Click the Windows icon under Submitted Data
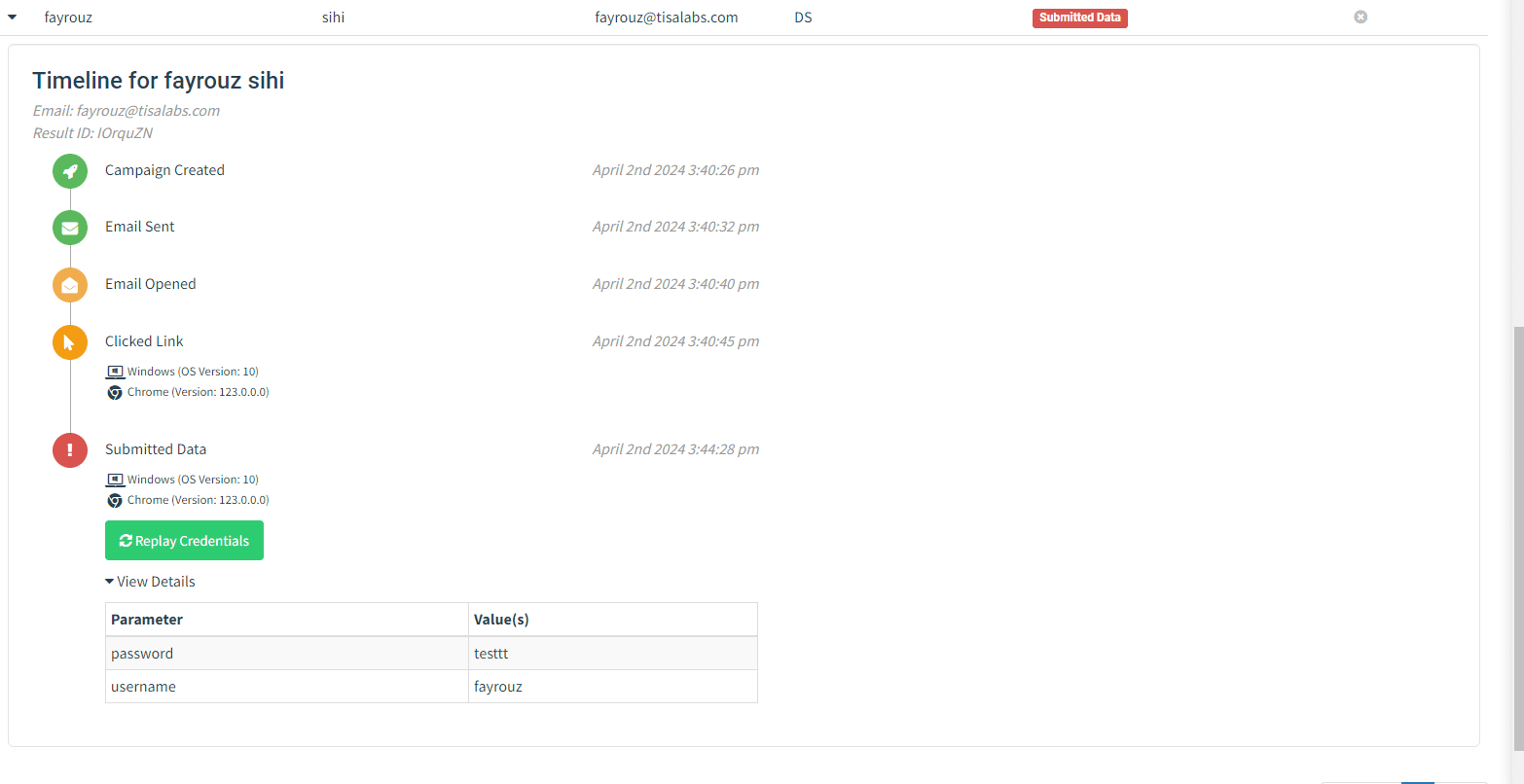Viewport: 1524px width, 784px height. click(114, 479)
